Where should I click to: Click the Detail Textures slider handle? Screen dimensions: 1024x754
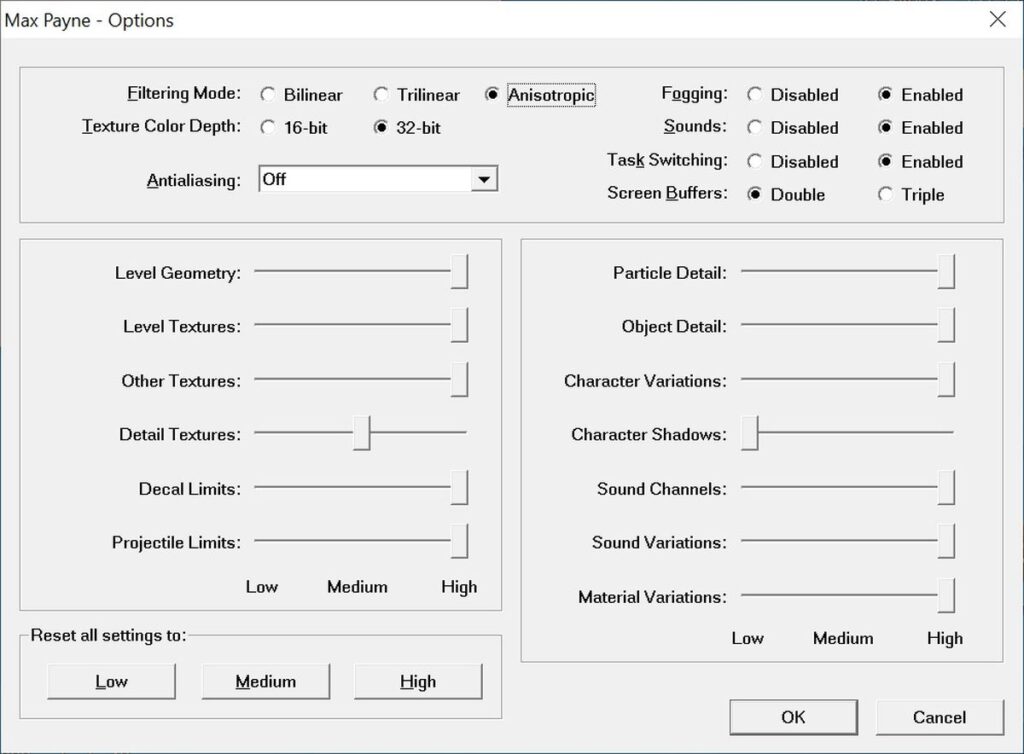tap(362, 433)
